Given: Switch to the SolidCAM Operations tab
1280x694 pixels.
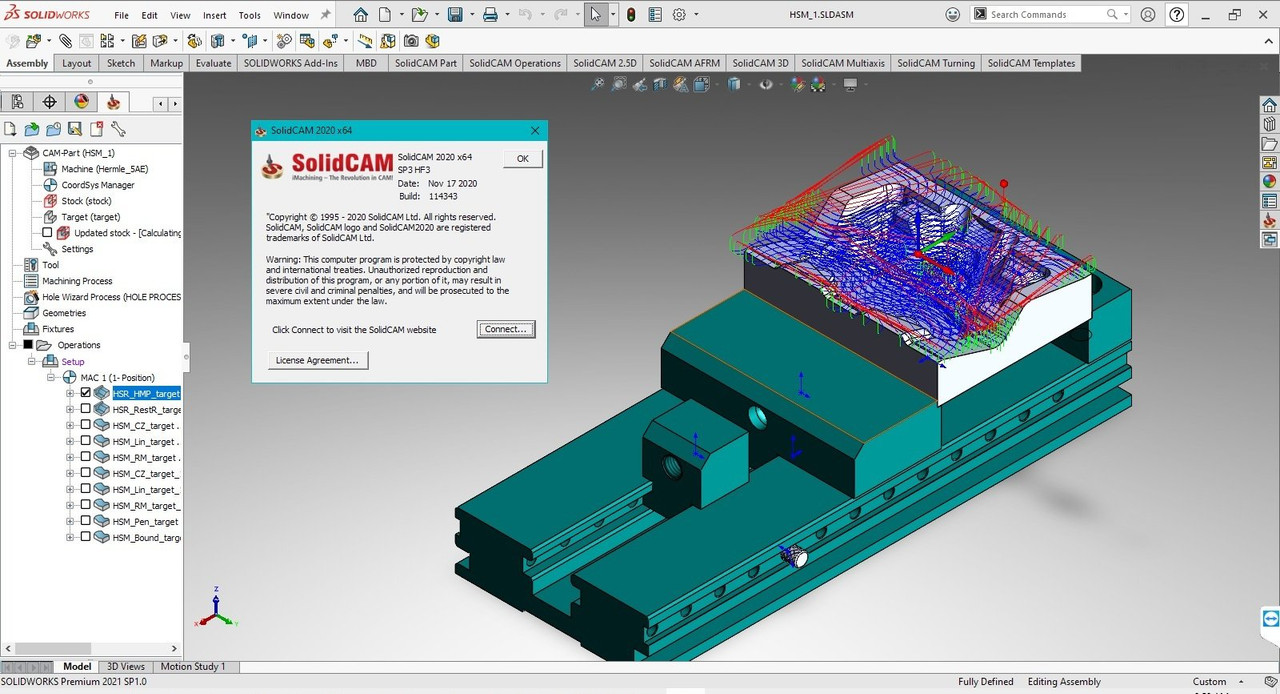Looking at the screenshot, I should (515, 63).
